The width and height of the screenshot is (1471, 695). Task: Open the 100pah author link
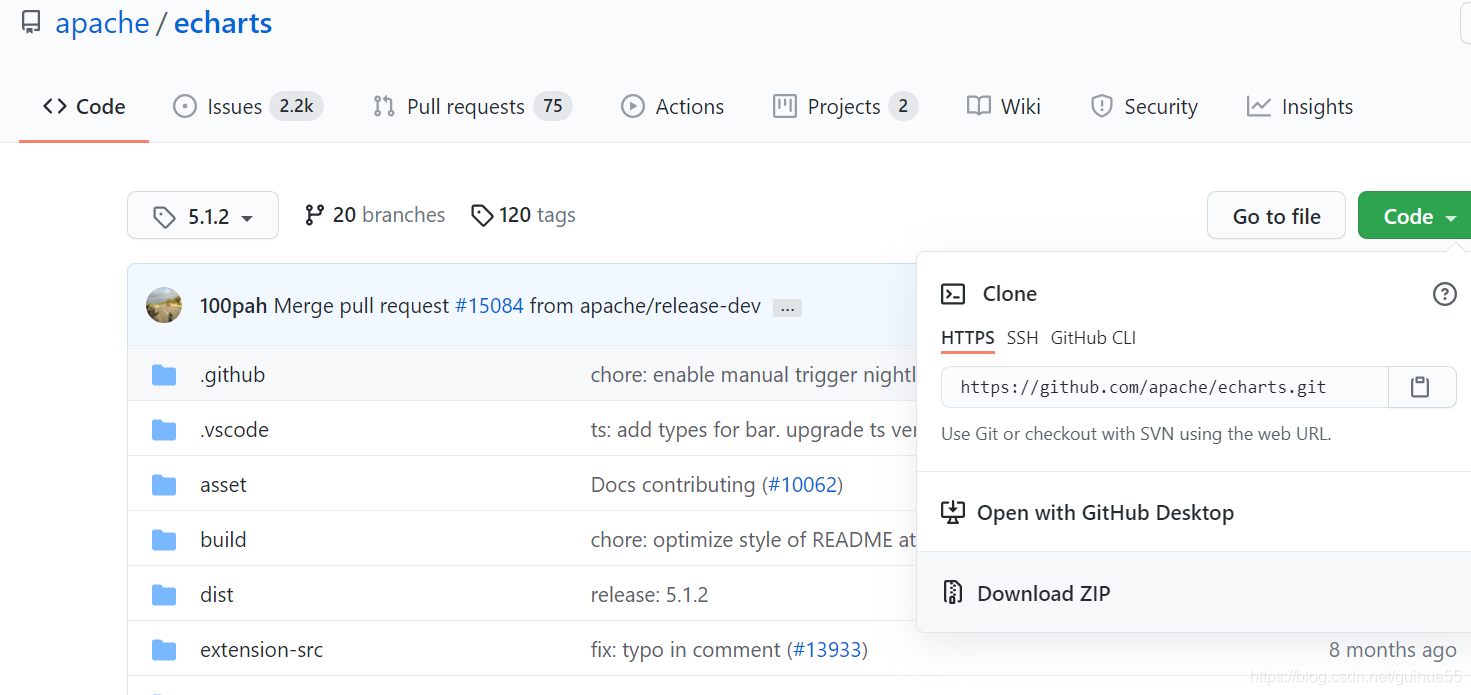coord(233,306)
